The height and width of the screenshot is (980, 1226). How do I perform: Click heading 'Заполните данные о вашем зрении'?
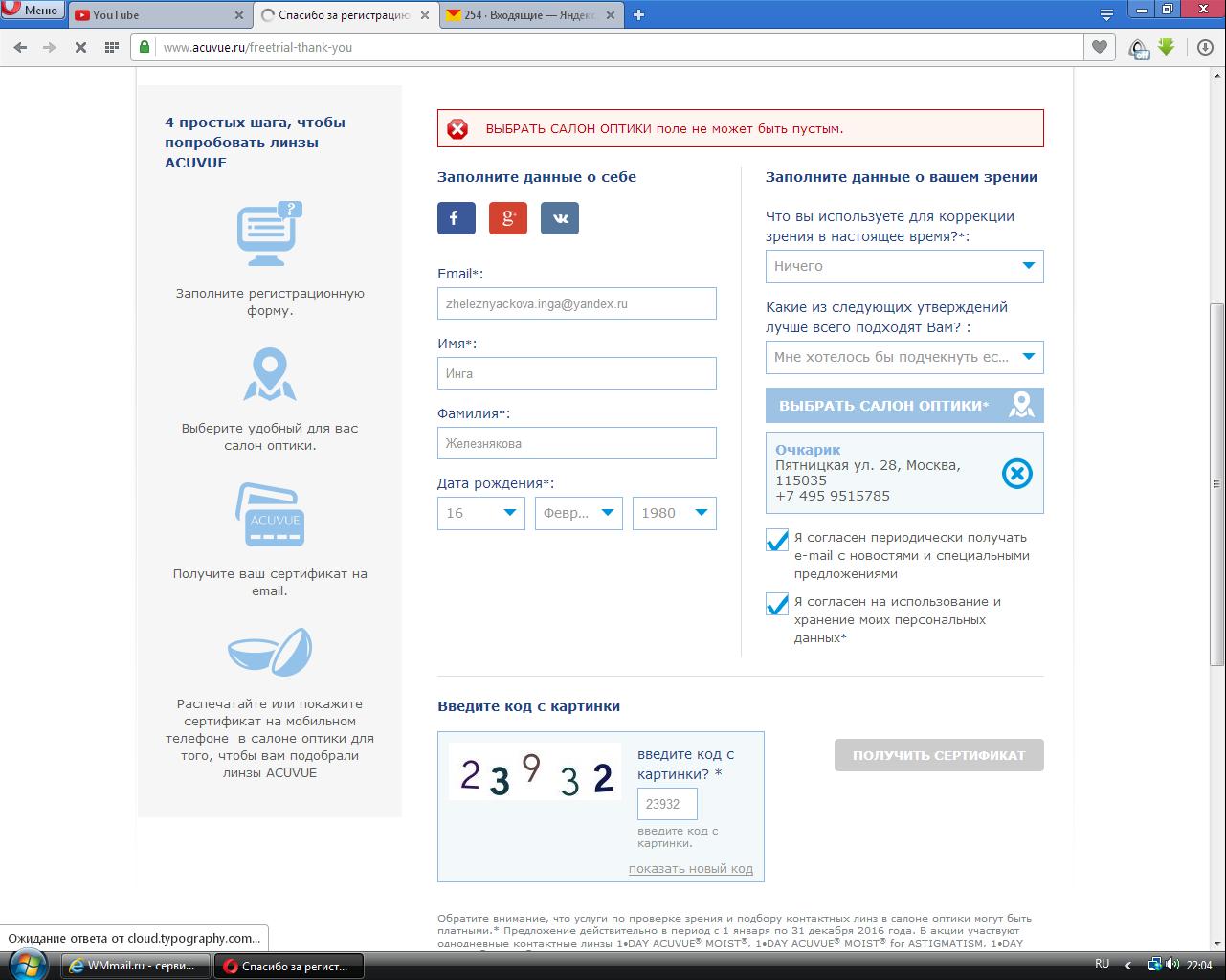[902, 177]
